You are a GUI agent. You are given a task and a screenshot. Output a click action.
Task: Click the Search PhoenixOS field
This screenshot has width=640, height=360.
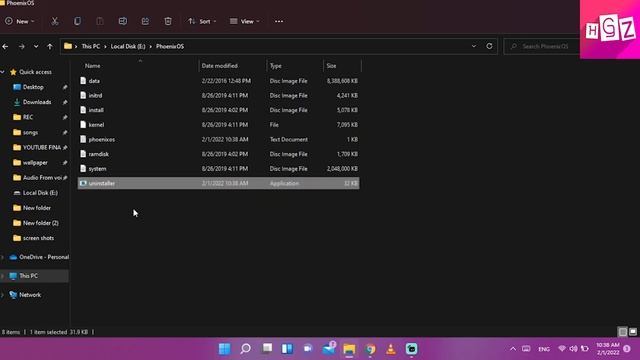click(542, 47)
